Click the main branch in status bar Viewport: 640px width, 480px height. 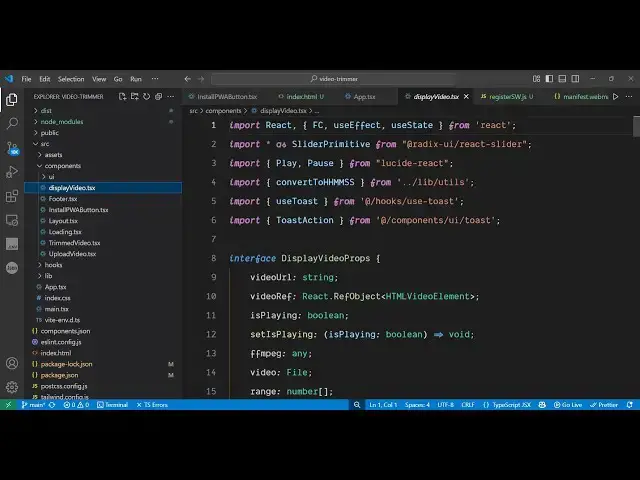(33, 405)
